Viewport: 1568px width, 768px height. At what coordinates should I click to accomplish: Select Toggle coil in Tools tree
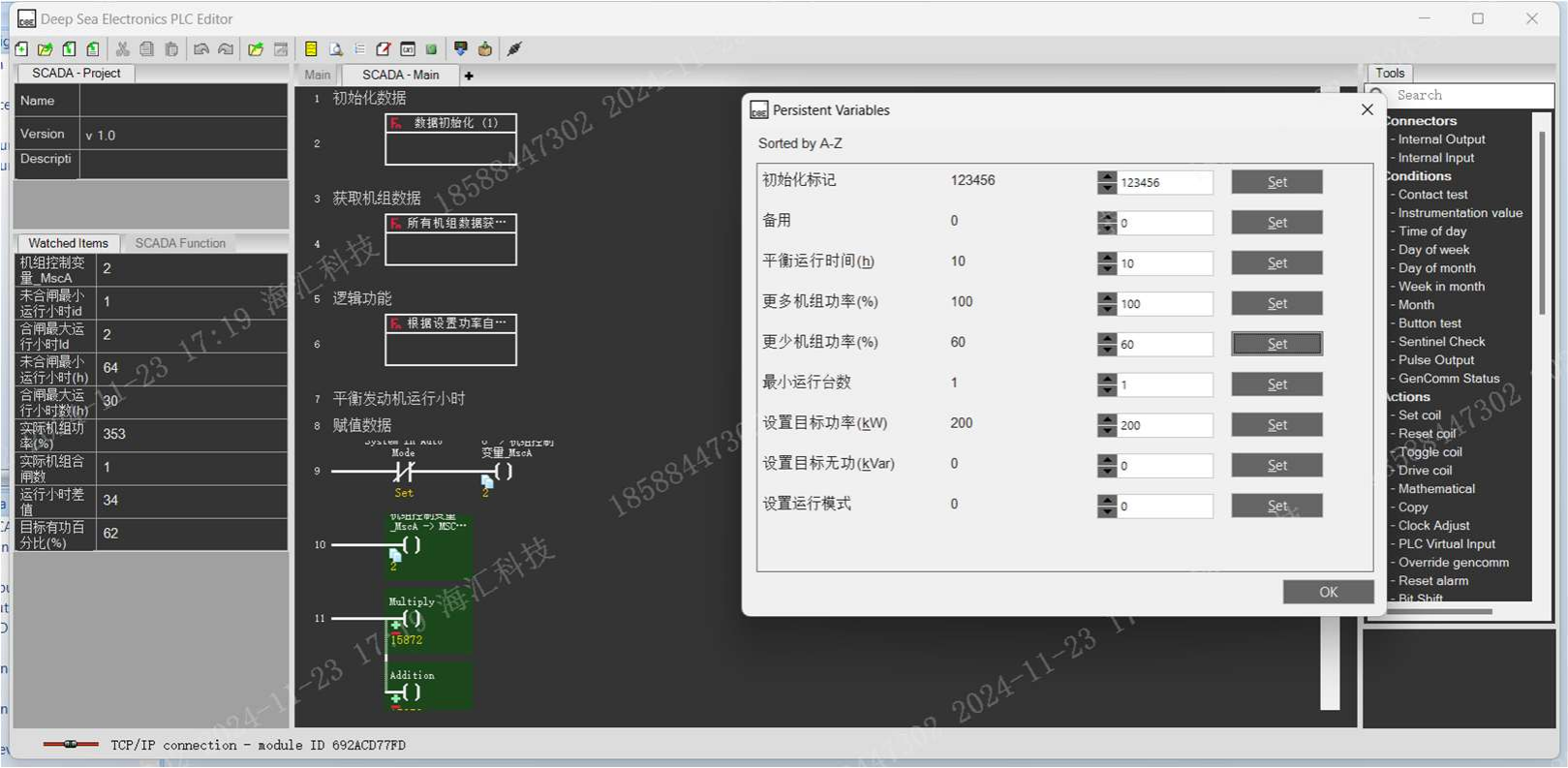[1430, 452]
